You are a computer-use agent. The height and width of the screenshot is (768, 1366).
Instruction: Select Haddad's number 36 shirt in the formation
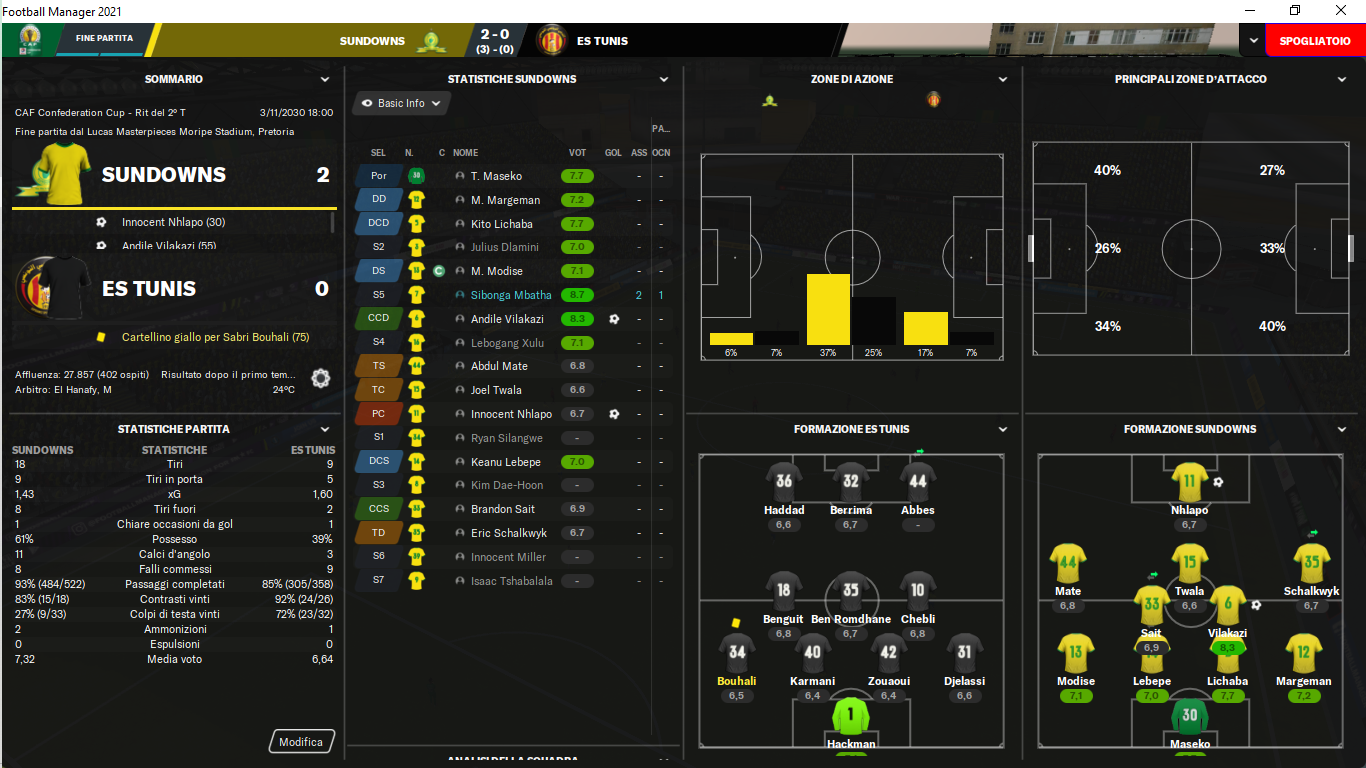click(784, 481)
